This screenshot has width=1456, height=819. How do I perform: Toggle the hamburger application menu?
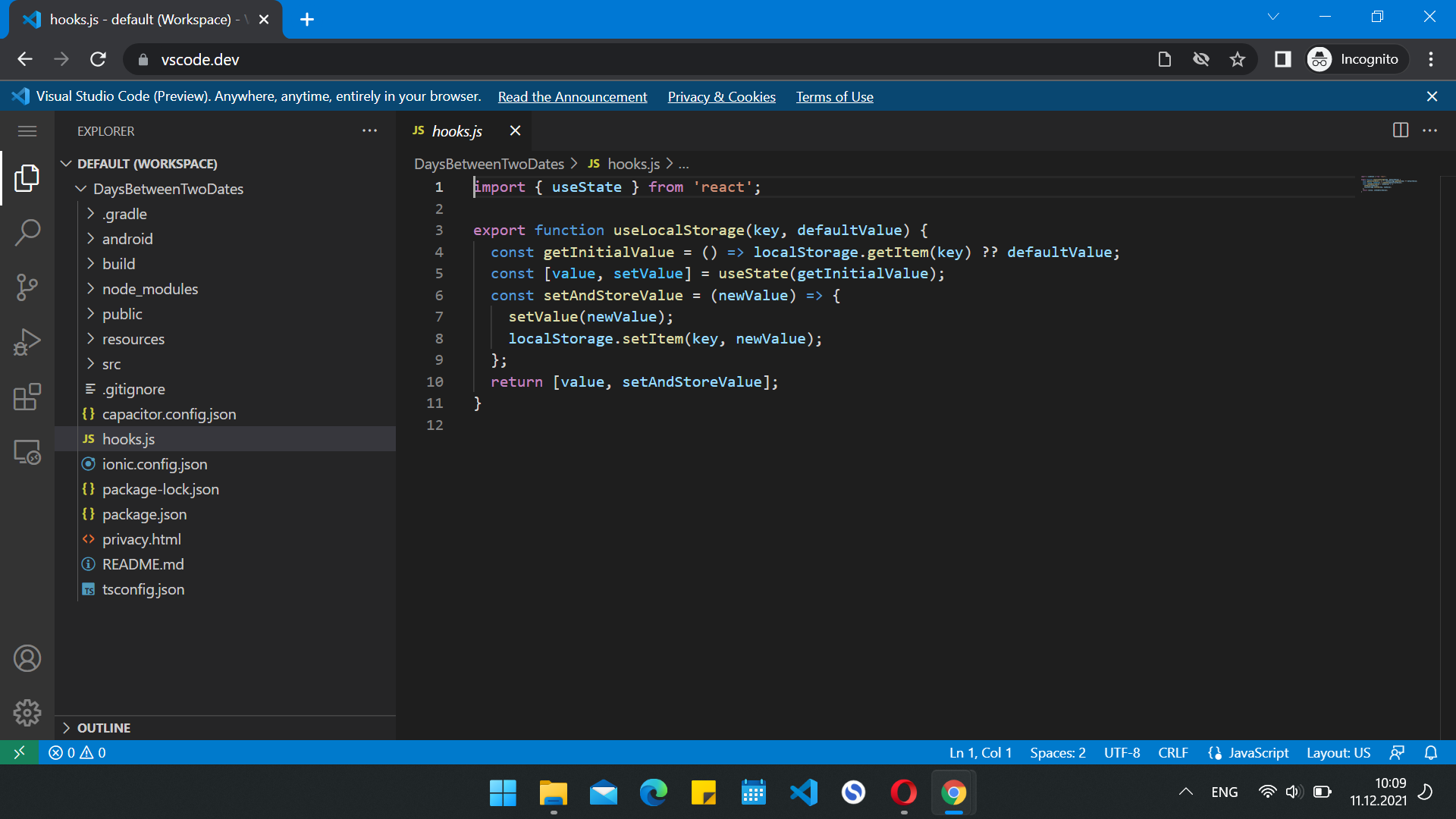tap(27, 131)
